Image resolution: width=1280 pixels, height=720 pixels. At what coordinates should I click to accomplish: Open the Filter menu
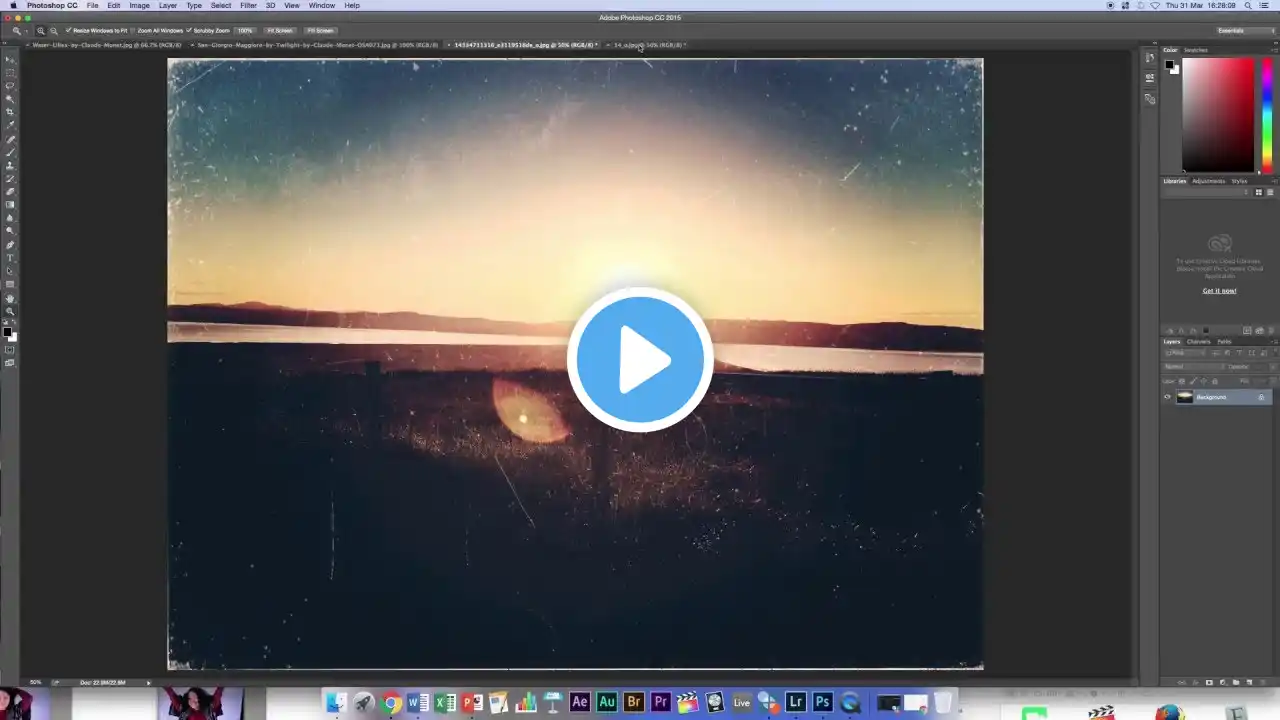tap(248, 6)
